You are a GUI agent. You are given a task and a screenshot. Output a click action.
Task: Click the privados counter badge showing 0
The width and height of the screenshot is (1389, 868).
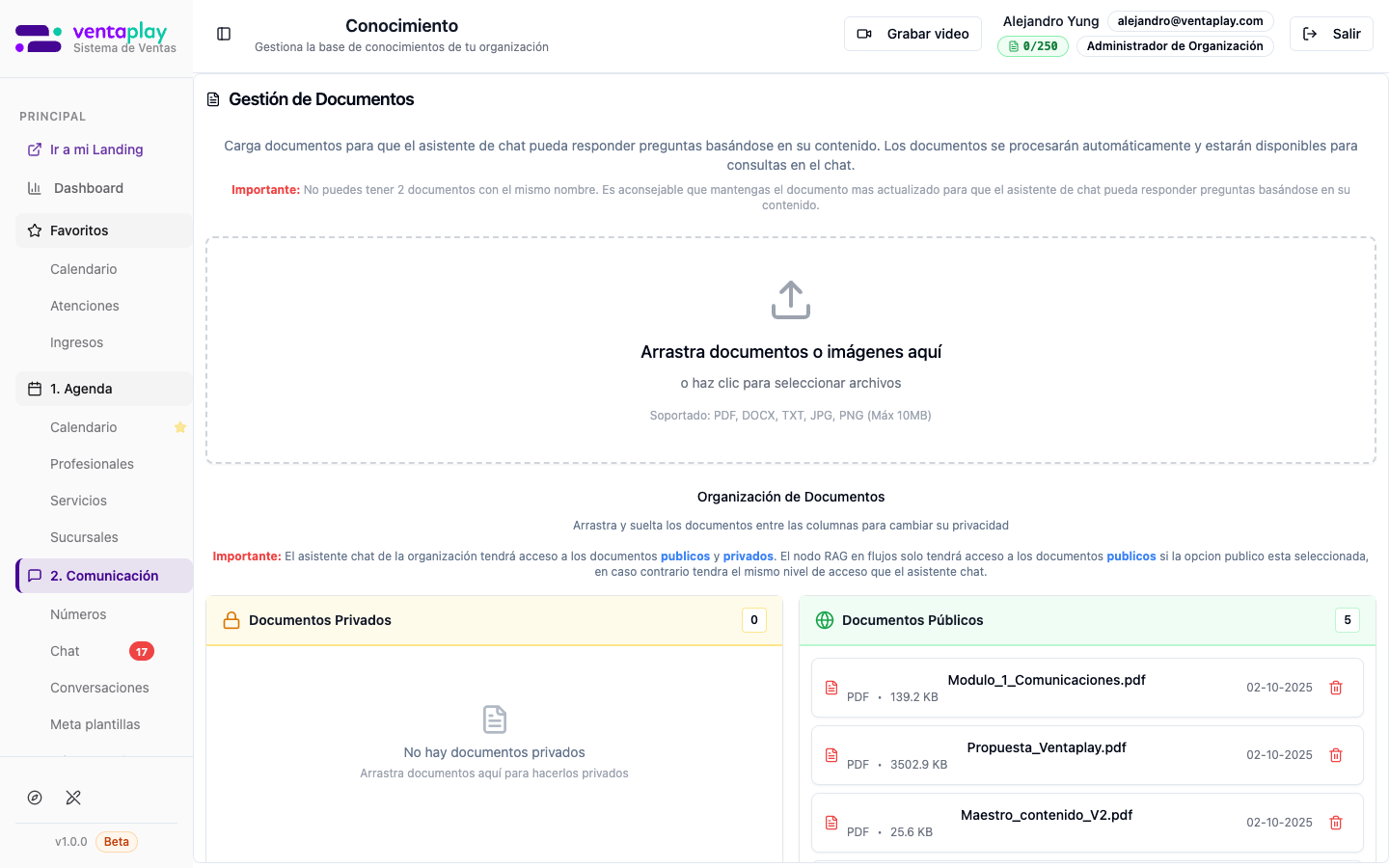click(x=753, y=620)
